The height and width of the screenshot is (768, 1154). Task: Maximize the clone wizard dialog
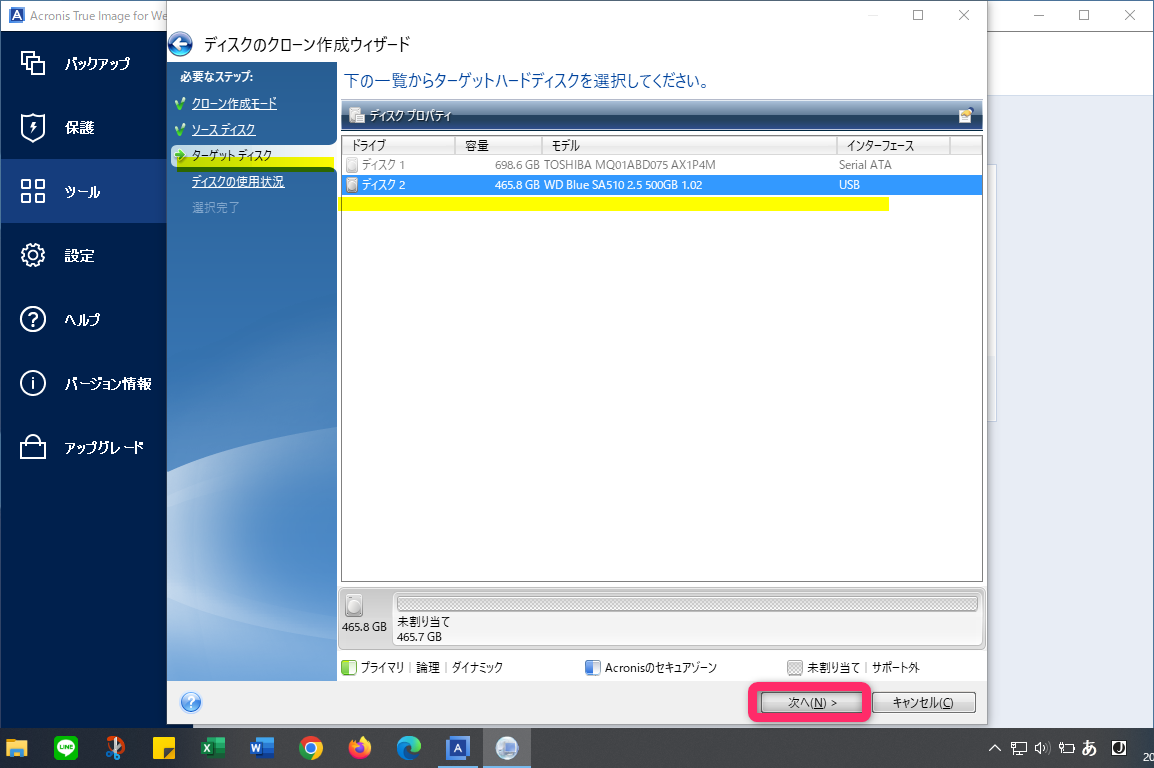[918, 15]
